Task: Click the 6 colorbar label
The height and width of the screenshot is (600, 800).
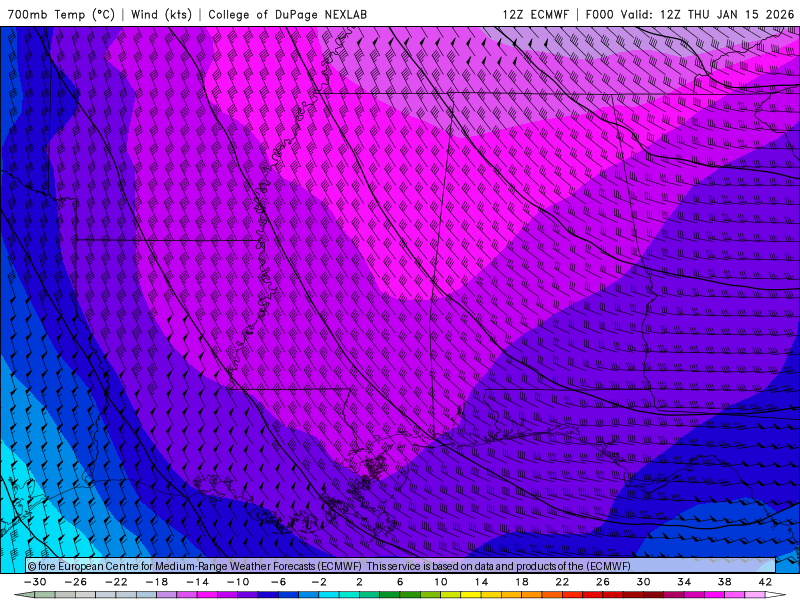Action: pos(400,582)
